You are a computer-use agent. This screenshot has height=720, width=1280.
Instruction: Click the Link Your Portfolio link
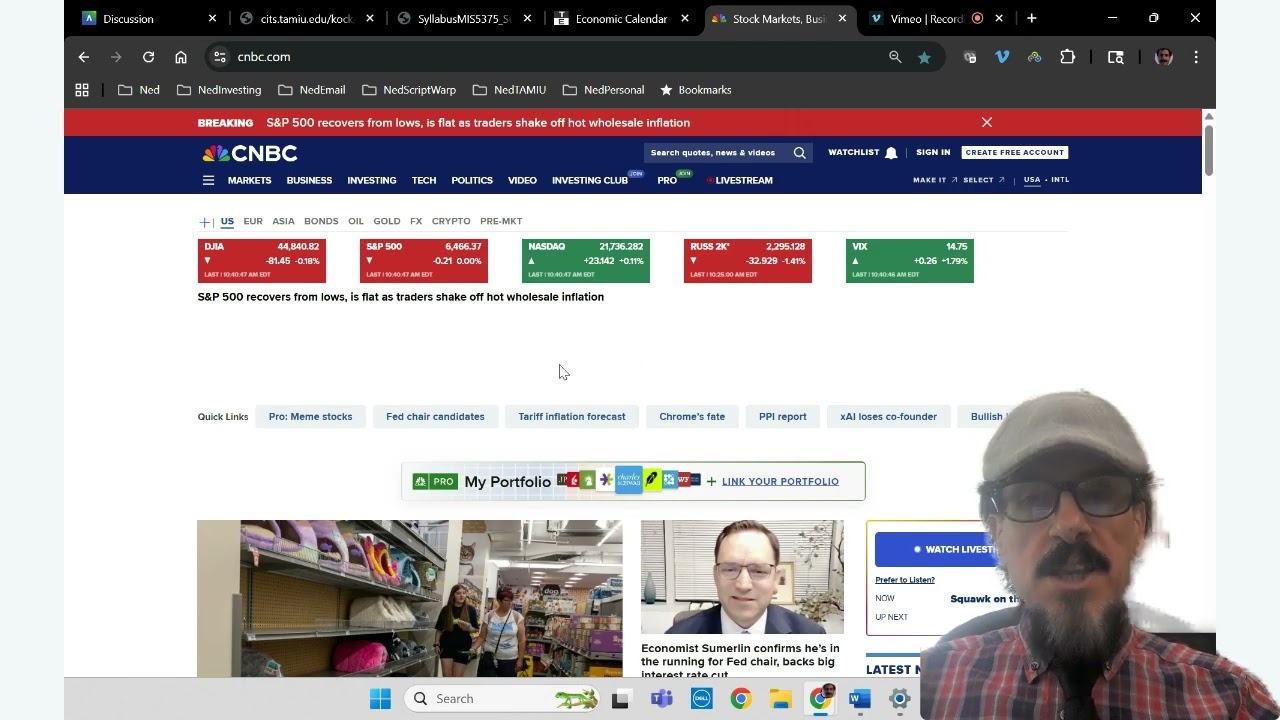coord(780,482)
